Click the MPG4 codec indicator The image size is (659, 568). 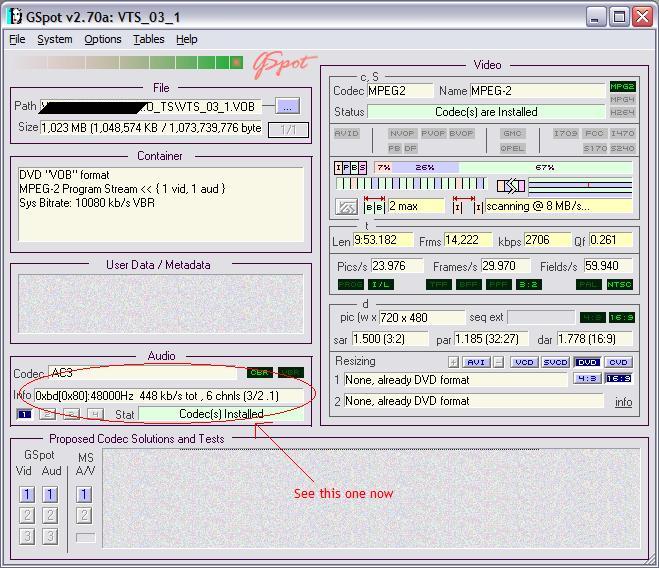pos(622,99)
